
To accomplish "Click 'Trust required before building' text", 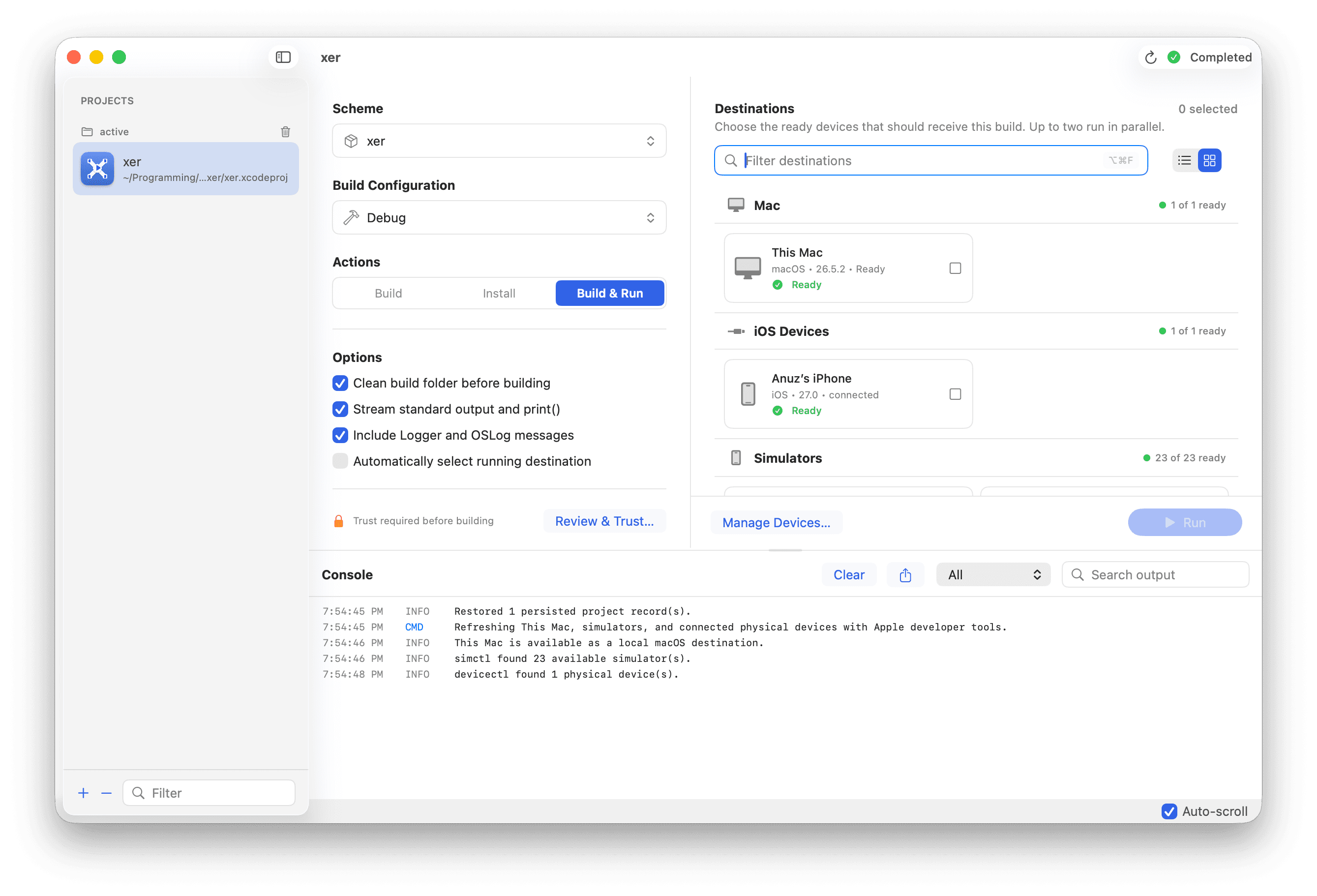I will tap(423, 521).
